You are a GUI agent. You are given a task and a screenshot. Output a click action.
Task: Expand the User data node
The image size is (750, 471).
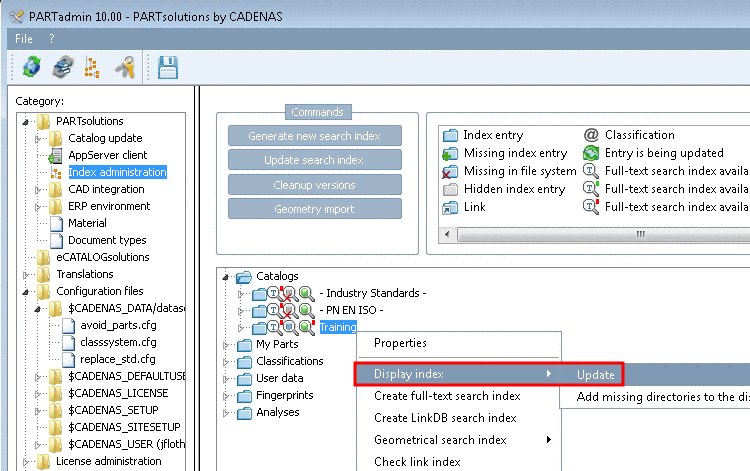pos(226,379)
